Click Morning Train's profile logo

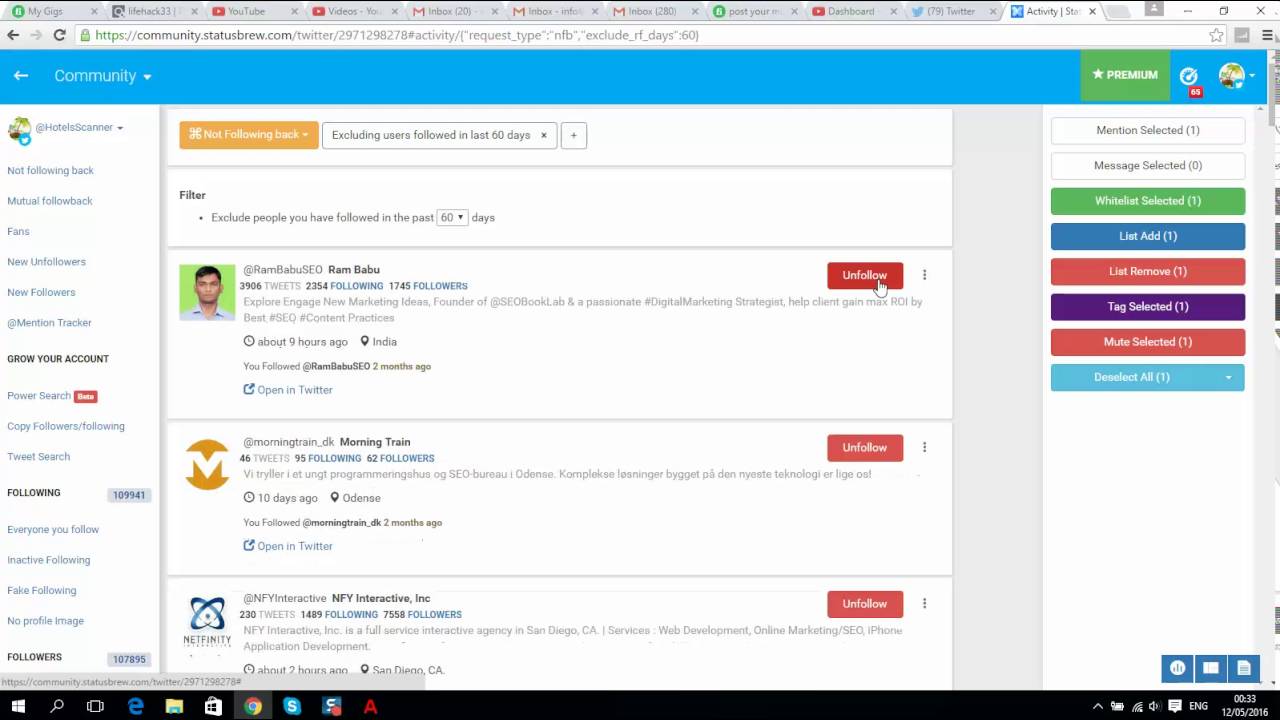(207, 465)
